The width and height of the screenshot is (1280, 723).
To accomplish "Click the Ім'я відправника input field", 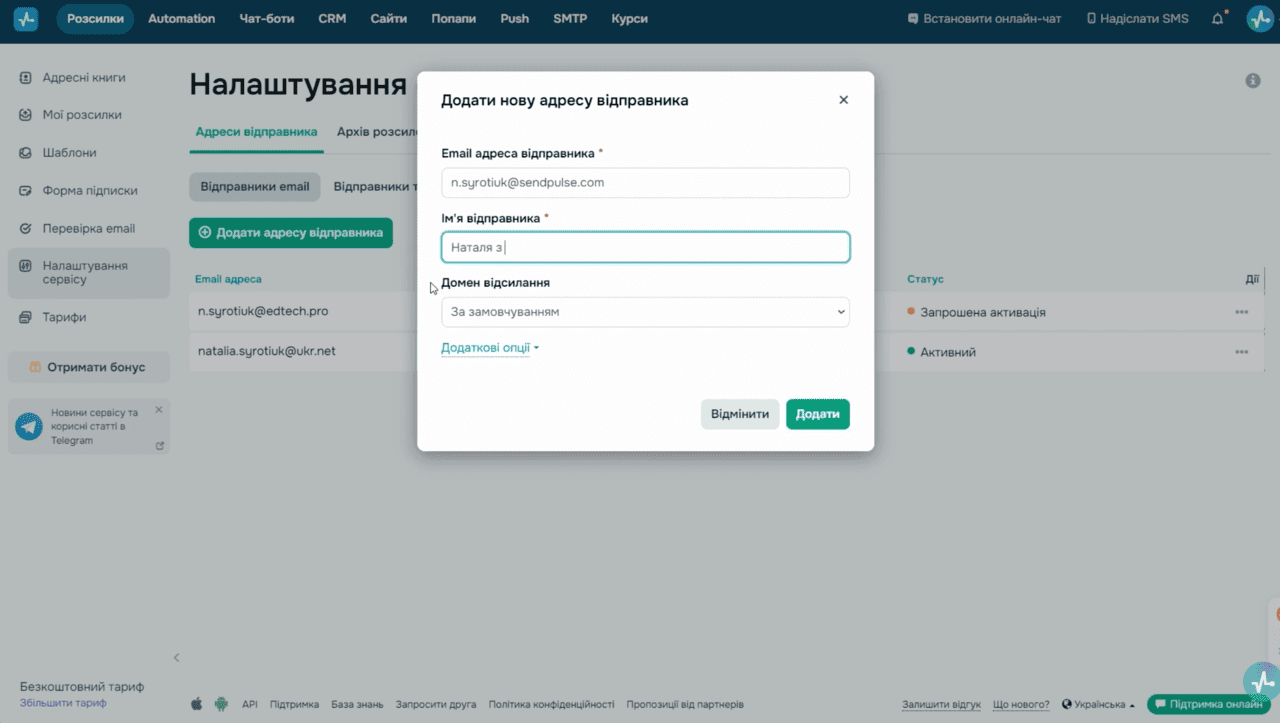I will [x=645, y=248].
